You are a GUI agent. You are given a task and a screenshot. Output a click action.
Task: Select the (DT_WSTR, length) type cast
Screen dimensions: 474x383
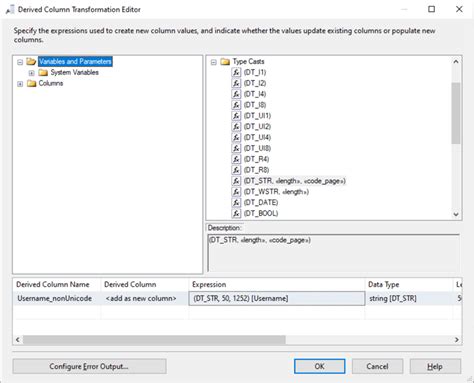coord(276,192)
